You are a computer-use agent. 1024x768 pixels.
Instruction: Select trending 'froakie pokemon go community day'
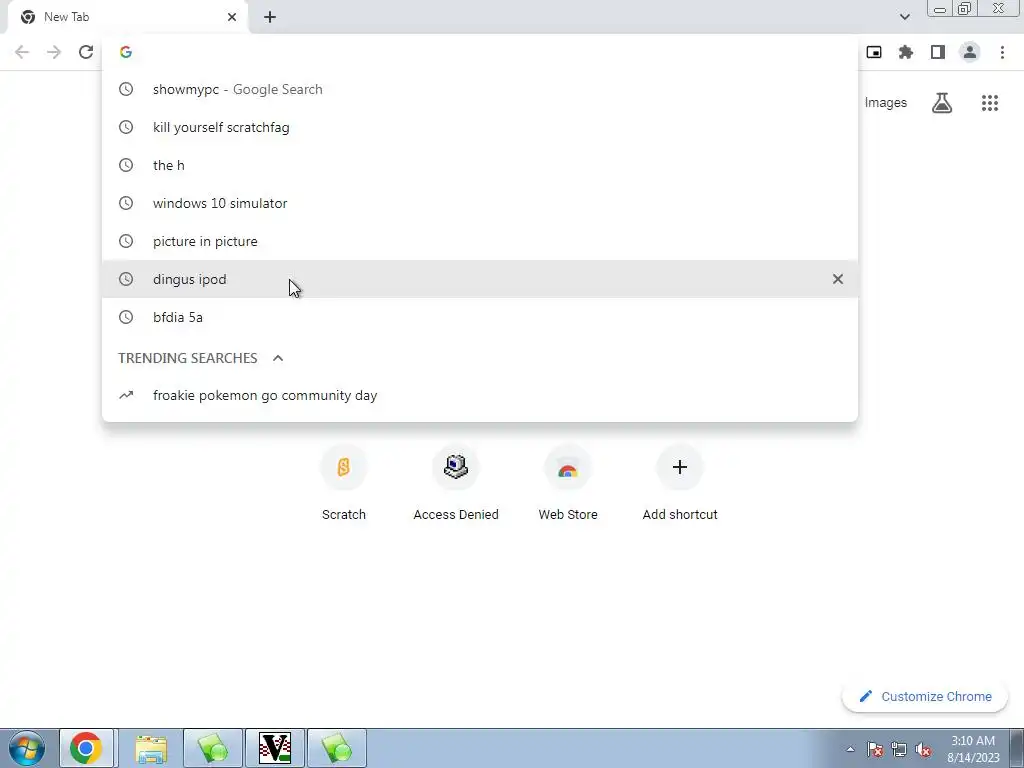click(480, 395)
